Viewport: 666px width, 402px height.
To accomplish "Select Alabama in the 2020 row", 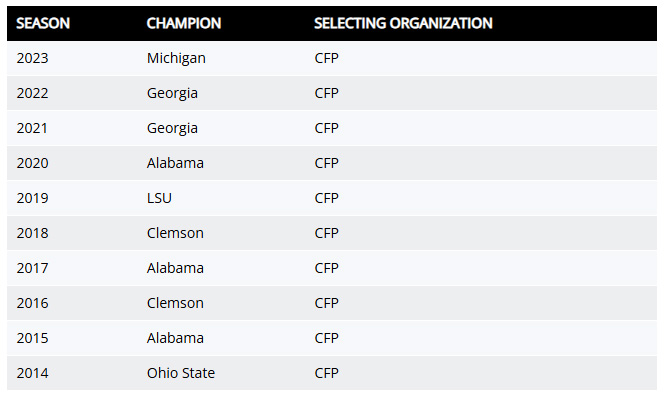I will (175, 163).
